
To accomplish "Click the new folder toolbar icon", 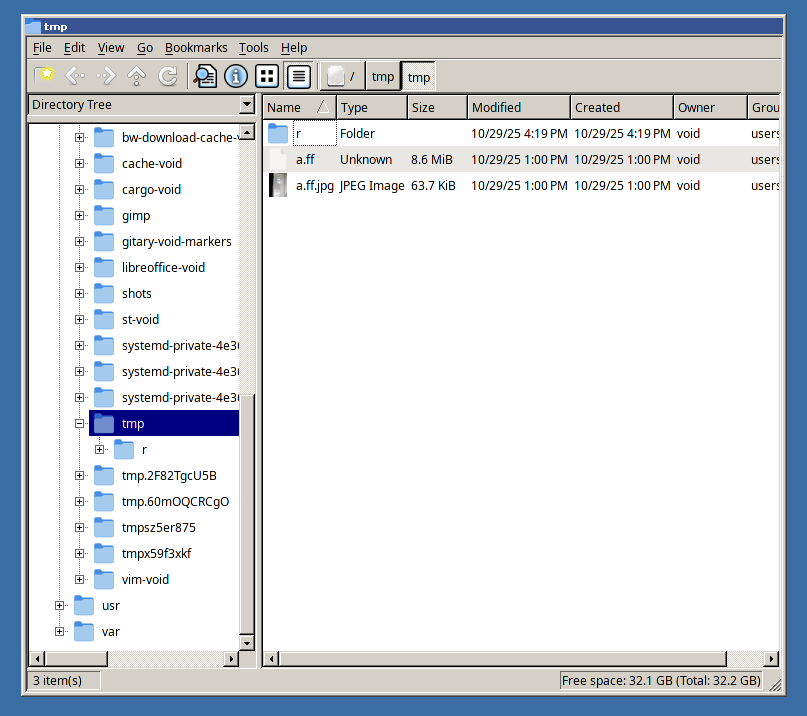I will pos(44,76).
